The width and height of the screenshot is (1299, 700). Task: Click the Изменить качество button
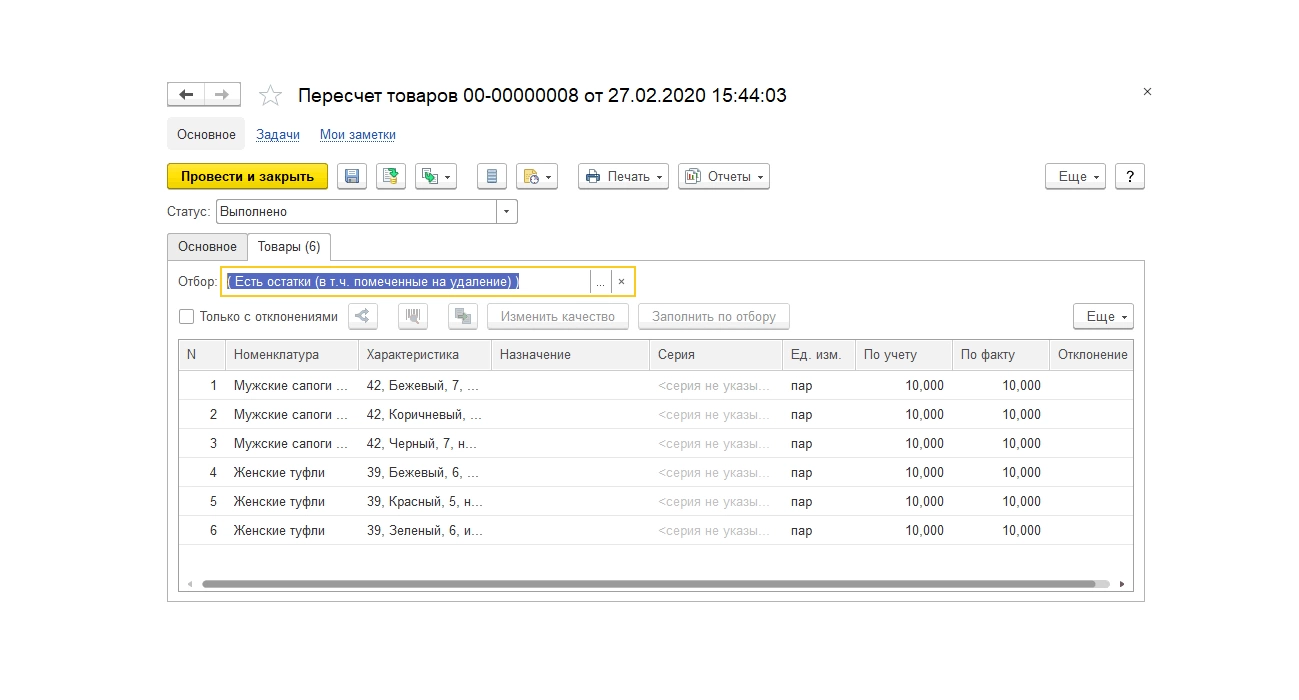tap(558, 316)
